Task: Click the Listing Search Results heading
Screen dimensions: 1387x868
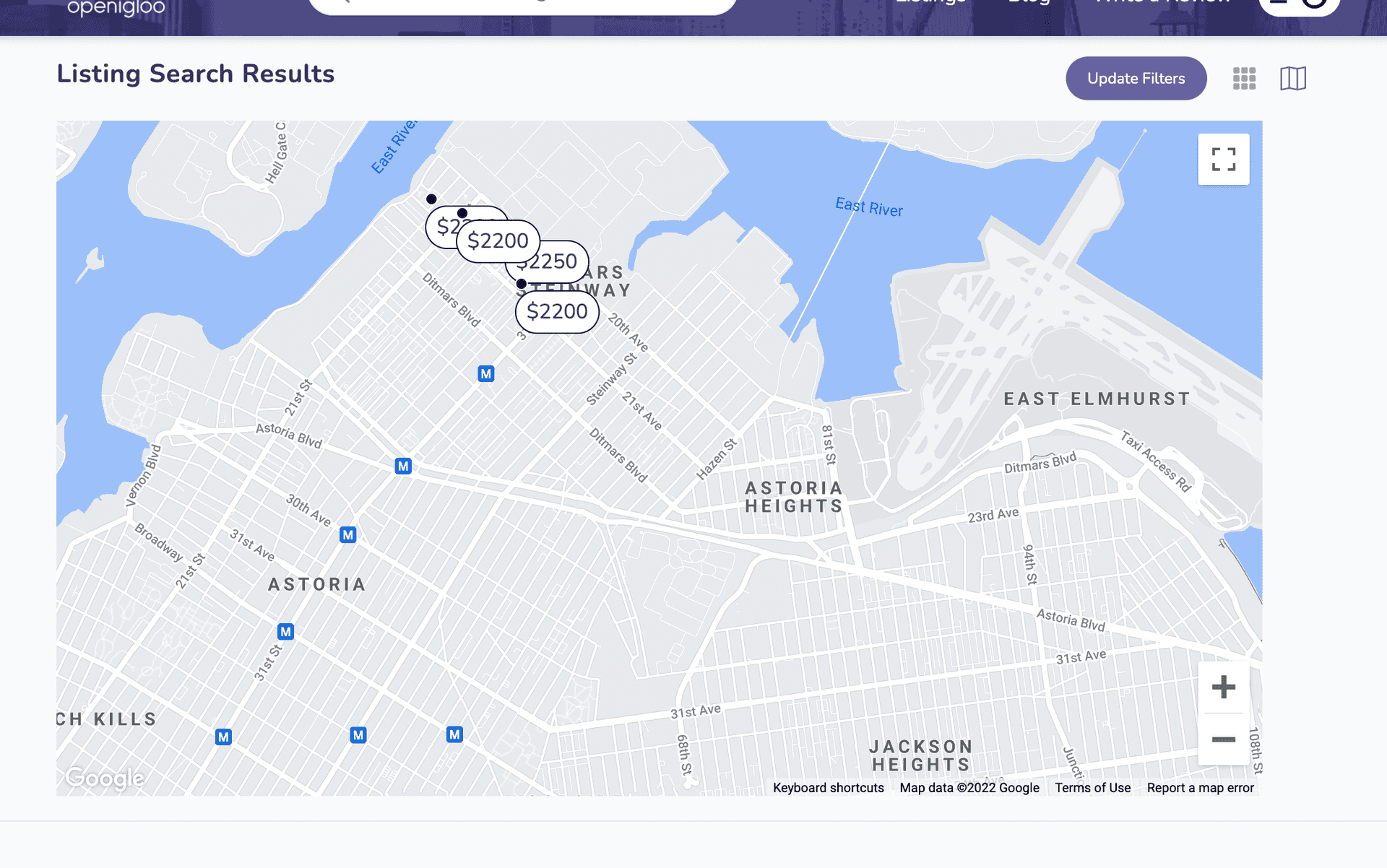Action: tap(196, 74)
